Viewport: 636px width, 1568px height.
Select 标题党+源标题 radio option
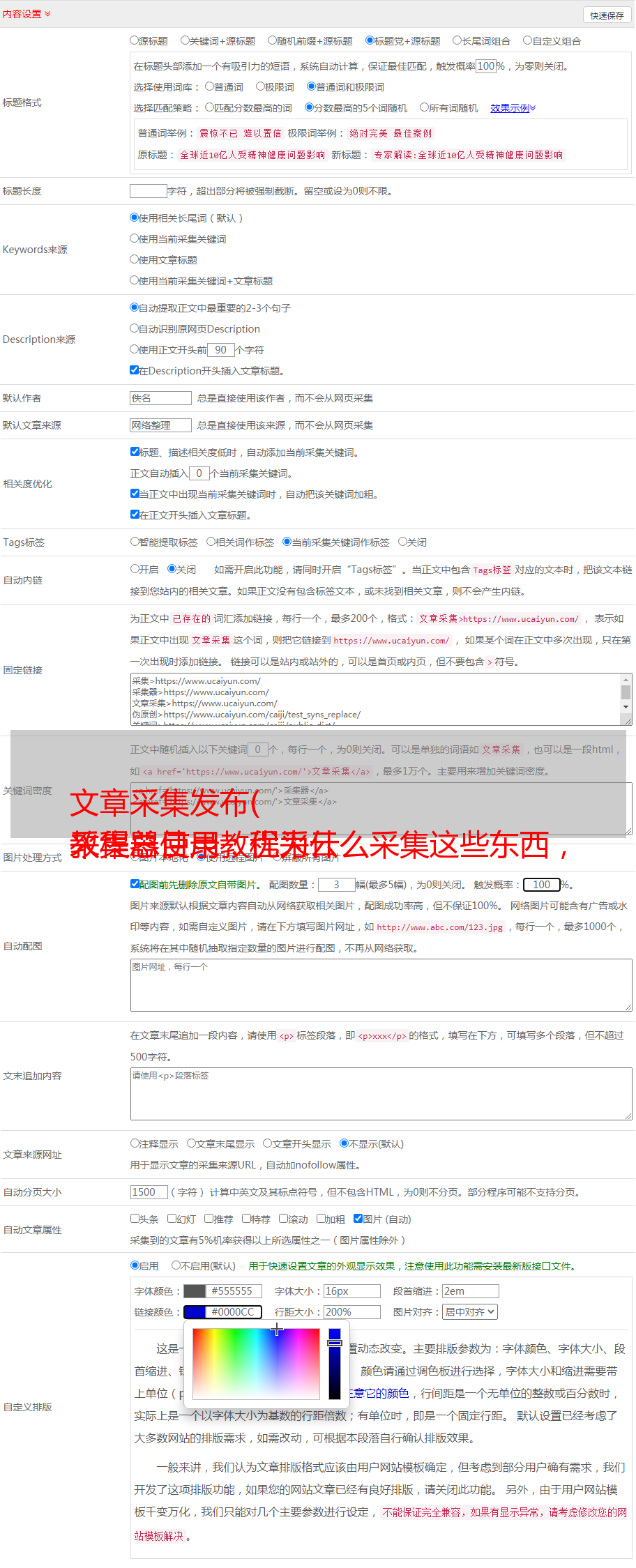coord(370,40)
